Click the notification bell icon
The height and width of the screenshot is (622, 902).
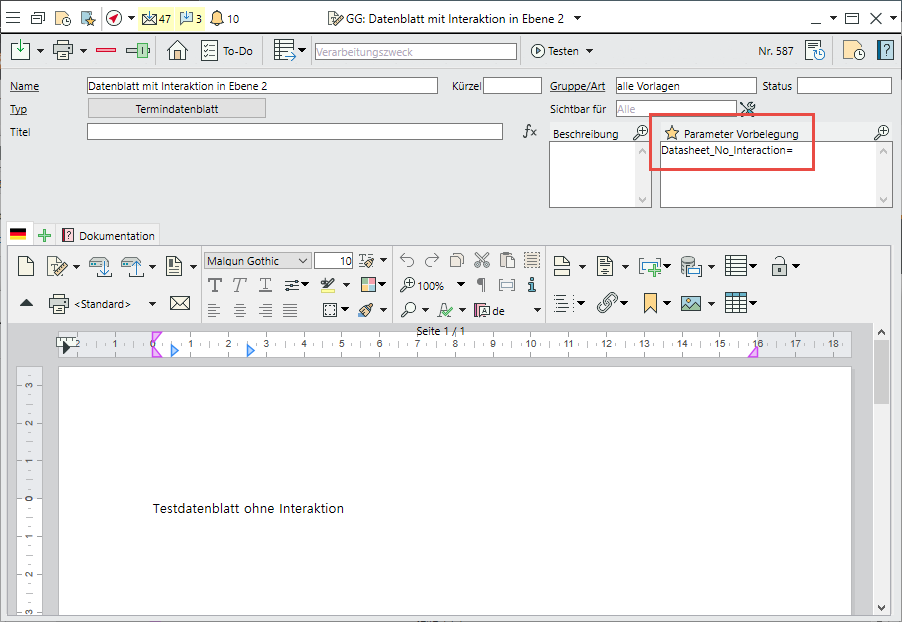(x=216, y=18)
